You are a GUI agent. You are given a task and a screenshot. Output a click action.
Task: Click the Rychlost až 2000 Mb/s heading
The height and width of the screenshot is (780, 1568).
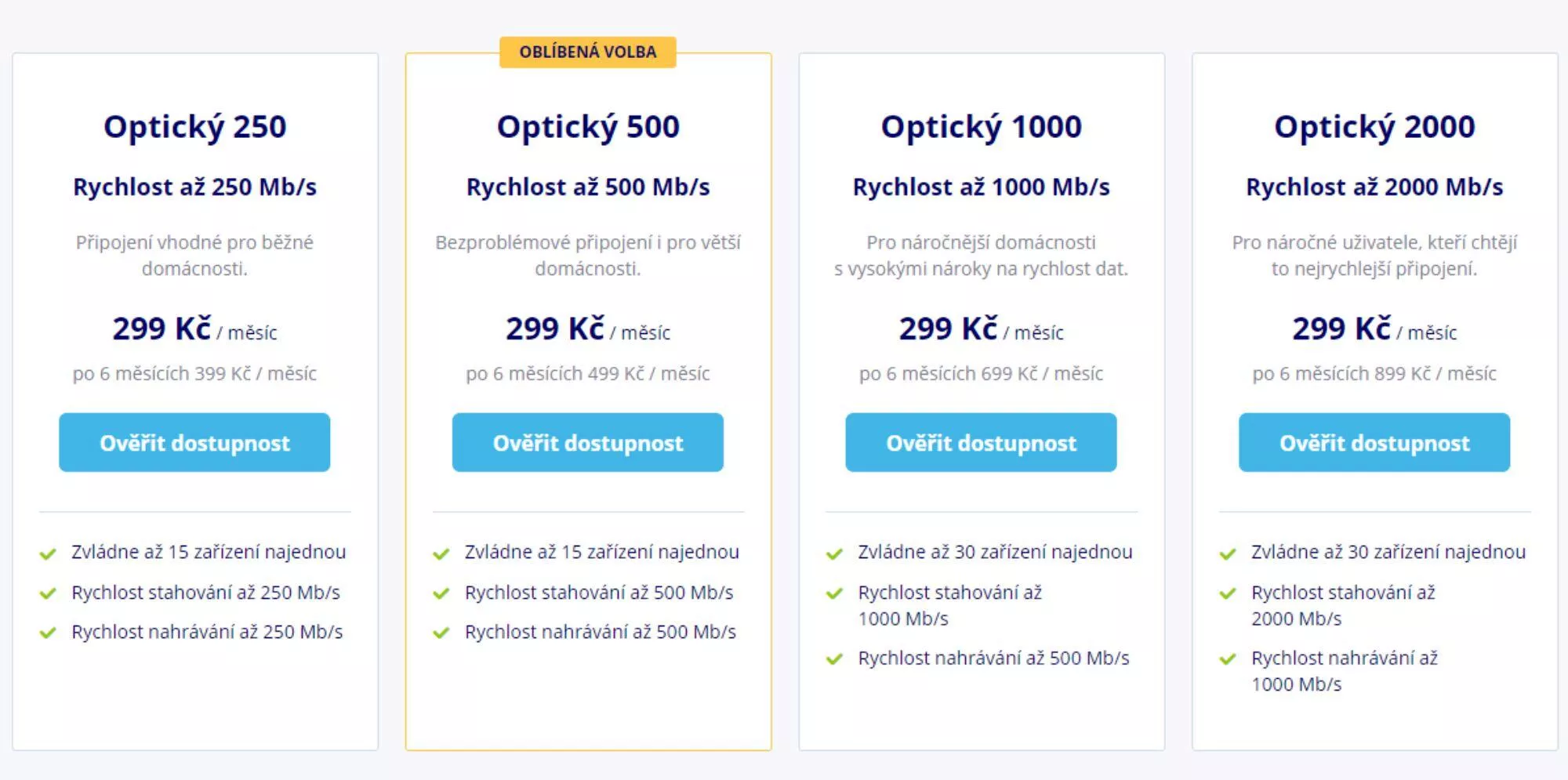click(1374, 187)
